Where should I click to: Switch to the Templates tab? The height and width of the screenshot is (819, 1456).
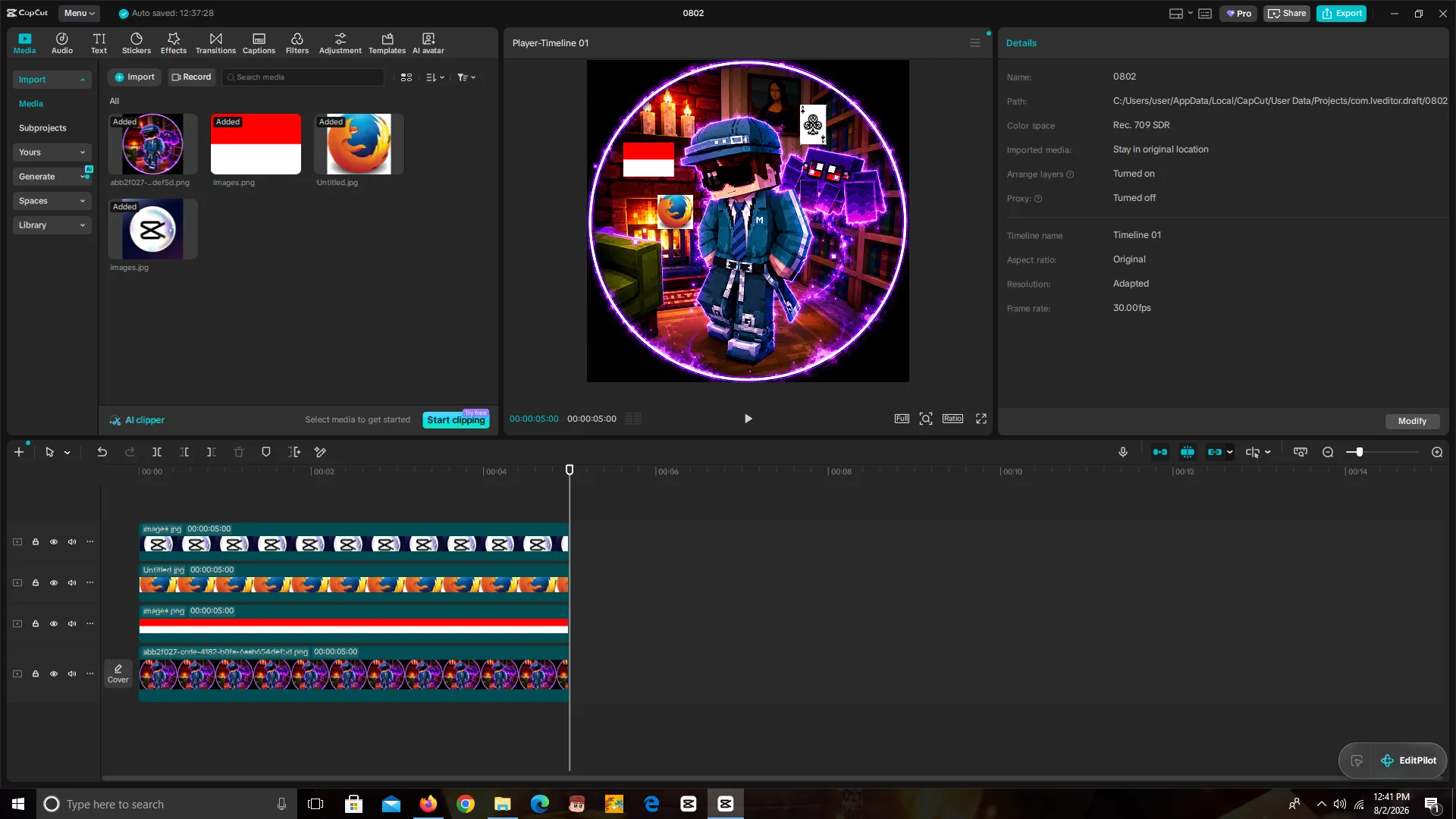coord(387,43)
